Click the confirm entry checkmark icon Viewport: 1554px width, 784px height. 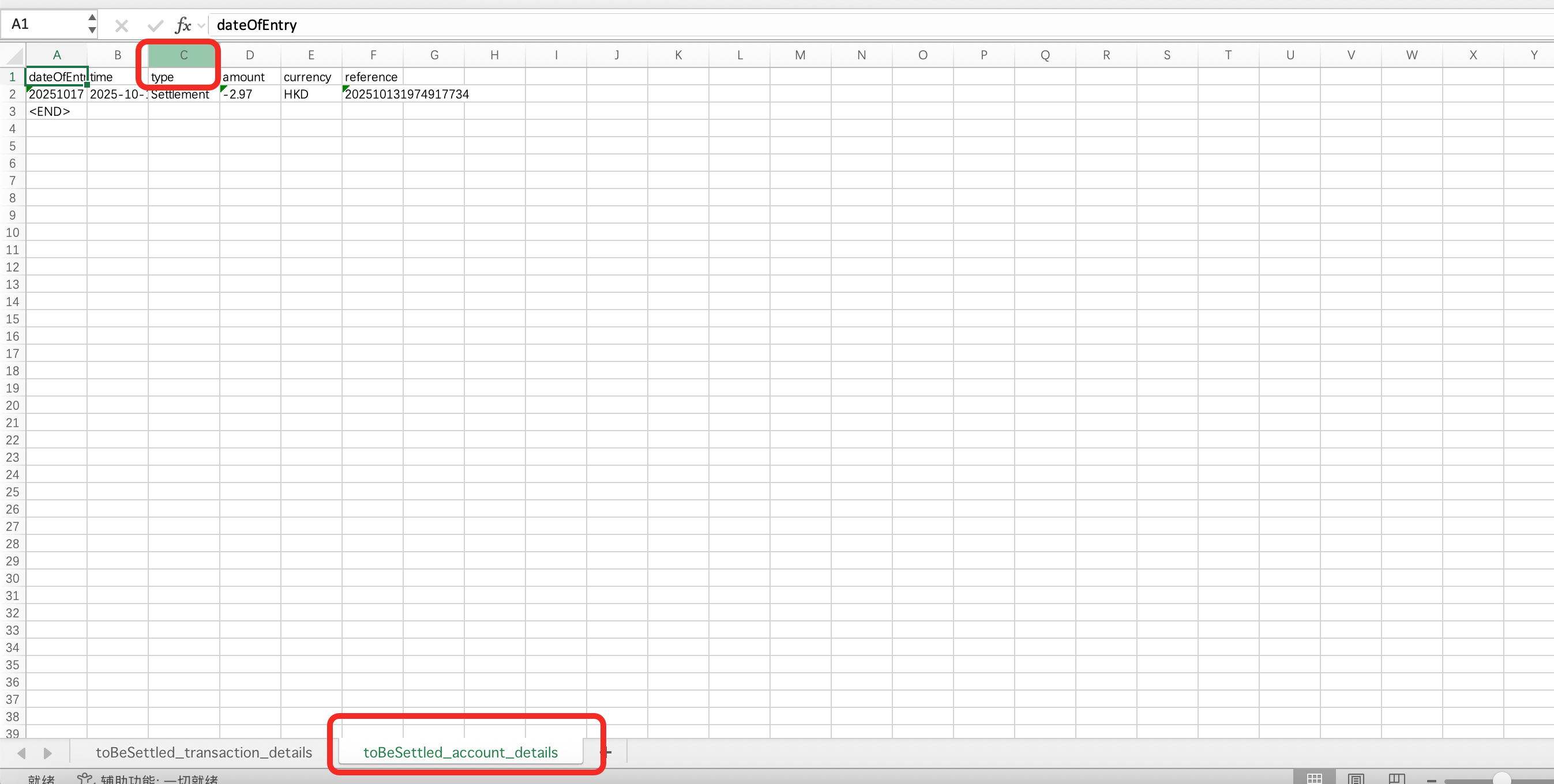155,25
